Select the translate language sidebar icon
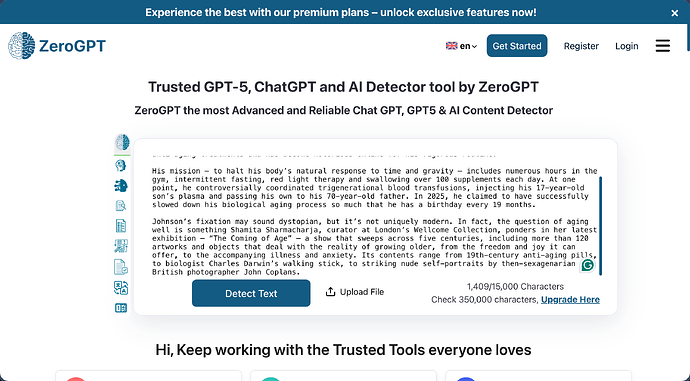690x381 pixels. click(x=121, y=288)
